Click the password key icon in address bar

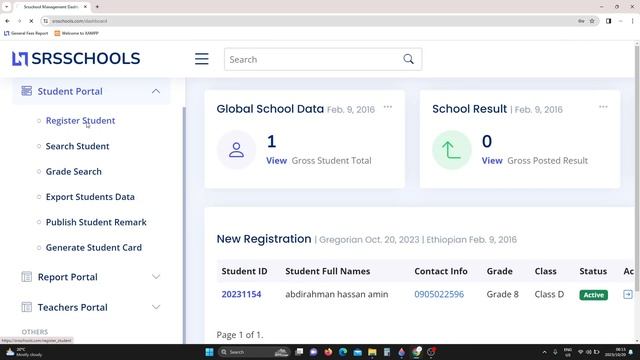pyautogui.click(x=581, y=21)
